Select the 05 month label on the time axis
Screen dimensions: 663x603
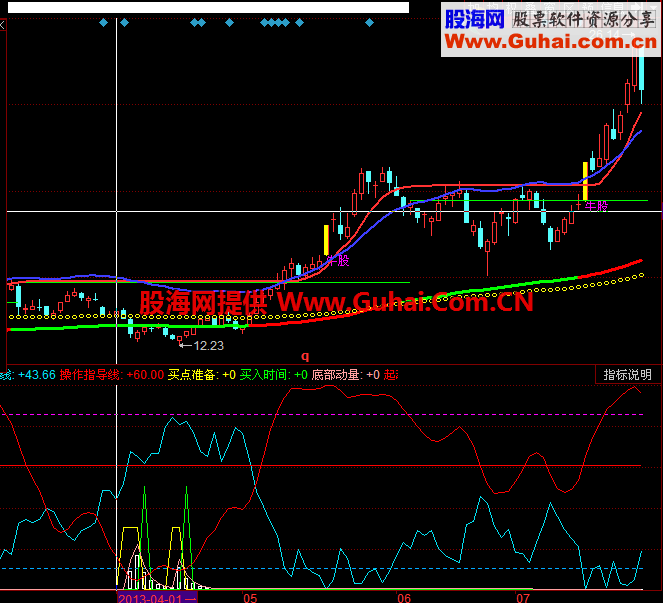[x=250, y=598]
